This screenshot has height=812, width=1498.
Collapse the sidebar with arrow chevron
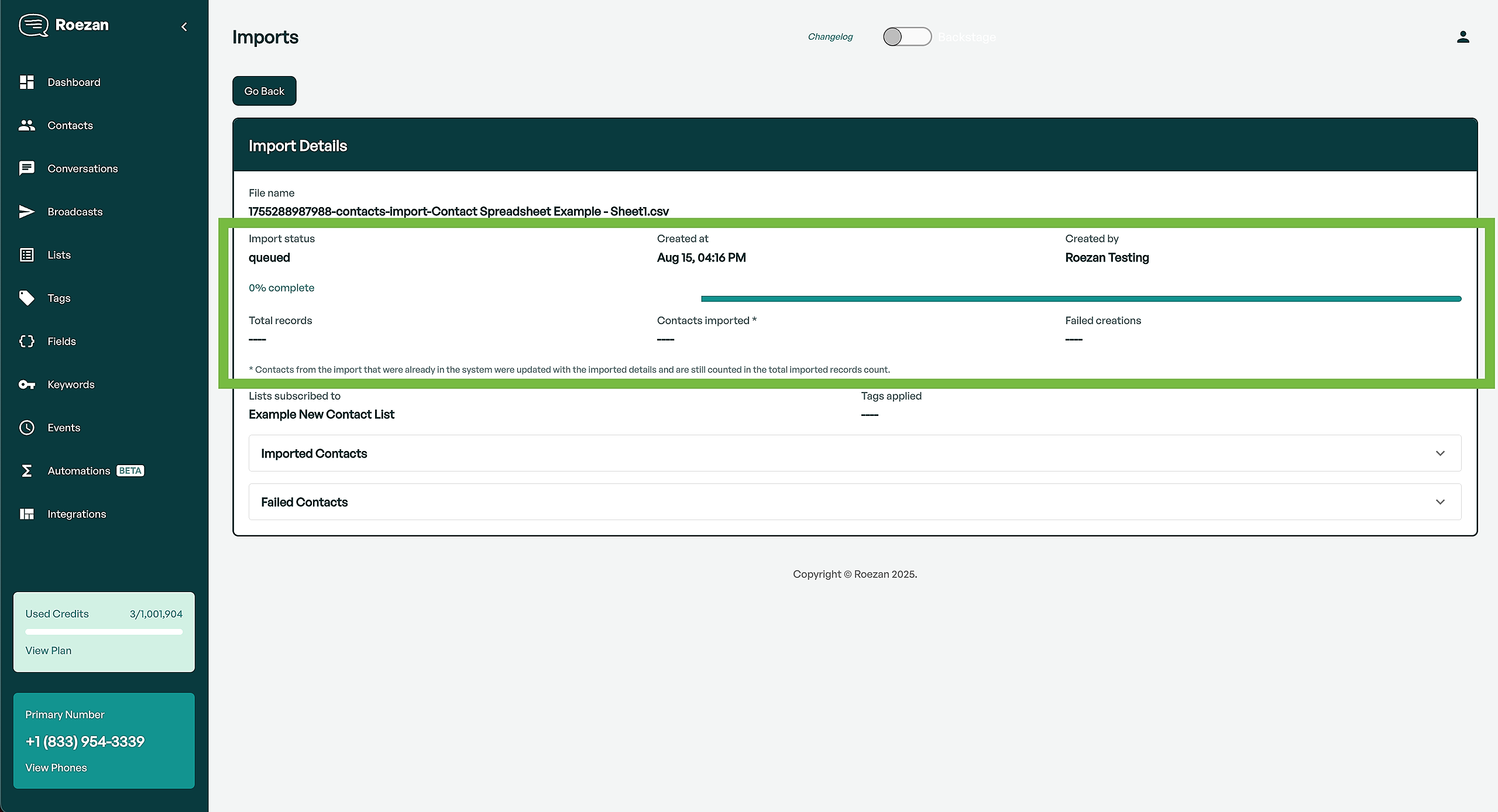184,26
